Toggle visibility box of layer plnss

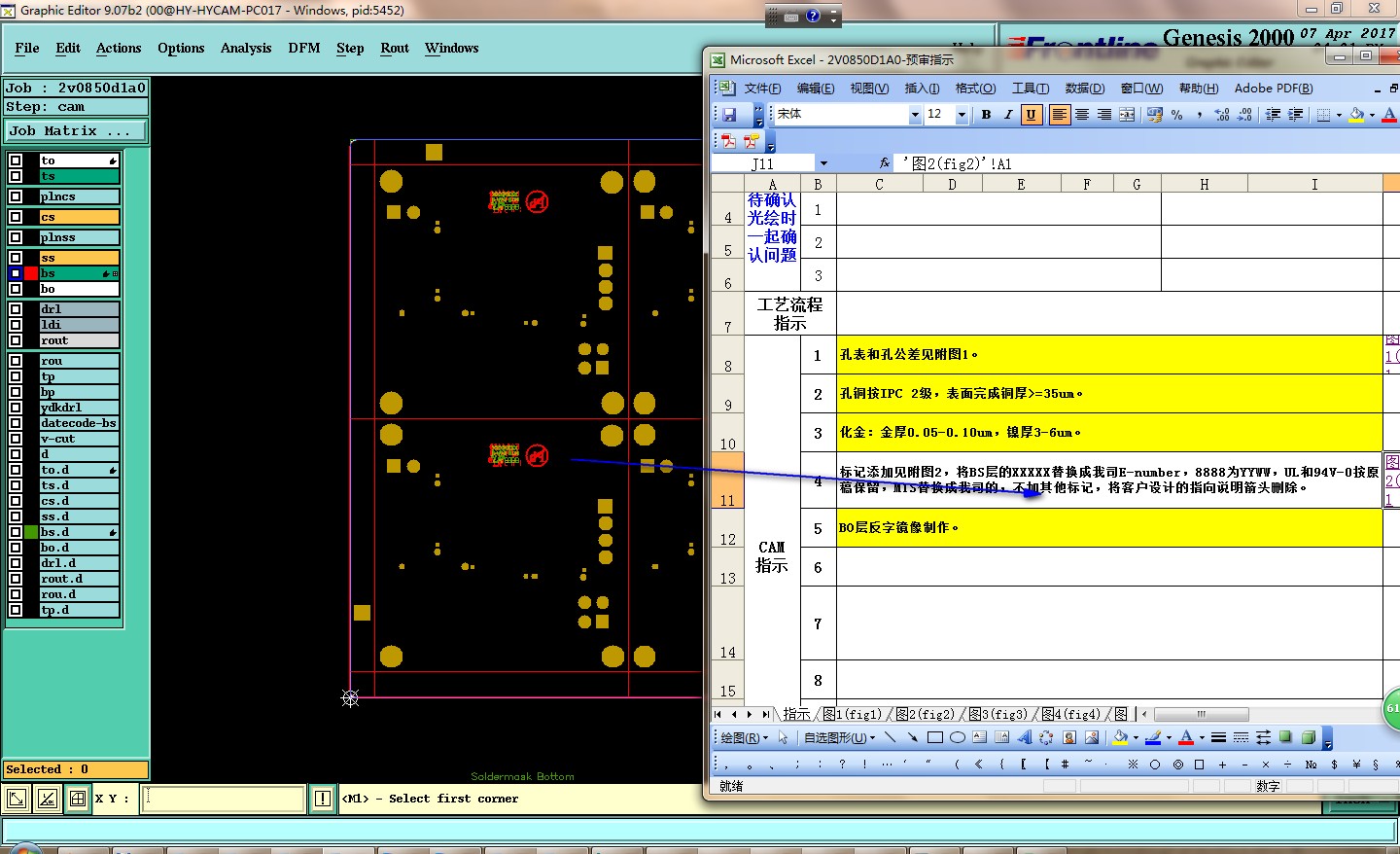click(x=16, y=237)
